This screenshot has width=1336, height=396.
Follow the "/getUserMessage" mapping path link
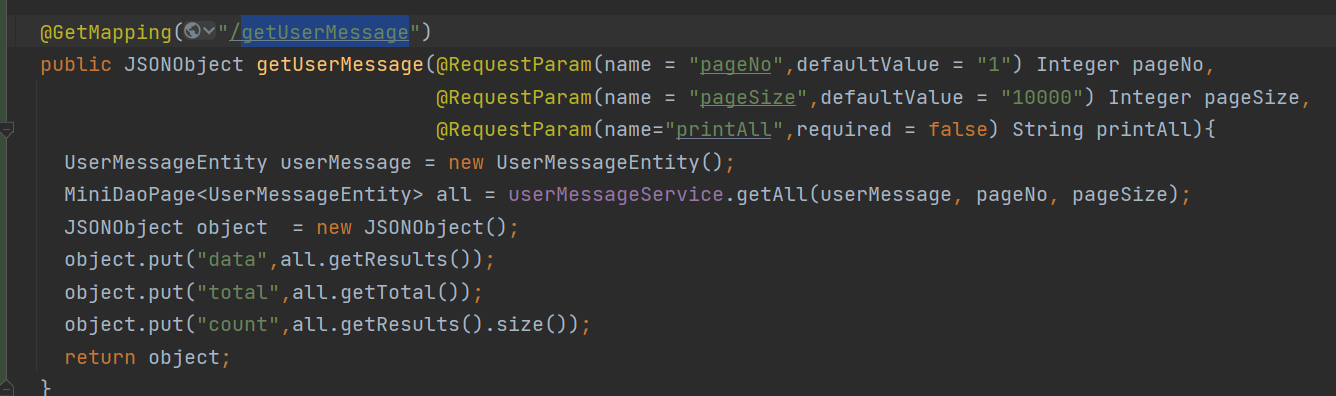tap(319, 32)
